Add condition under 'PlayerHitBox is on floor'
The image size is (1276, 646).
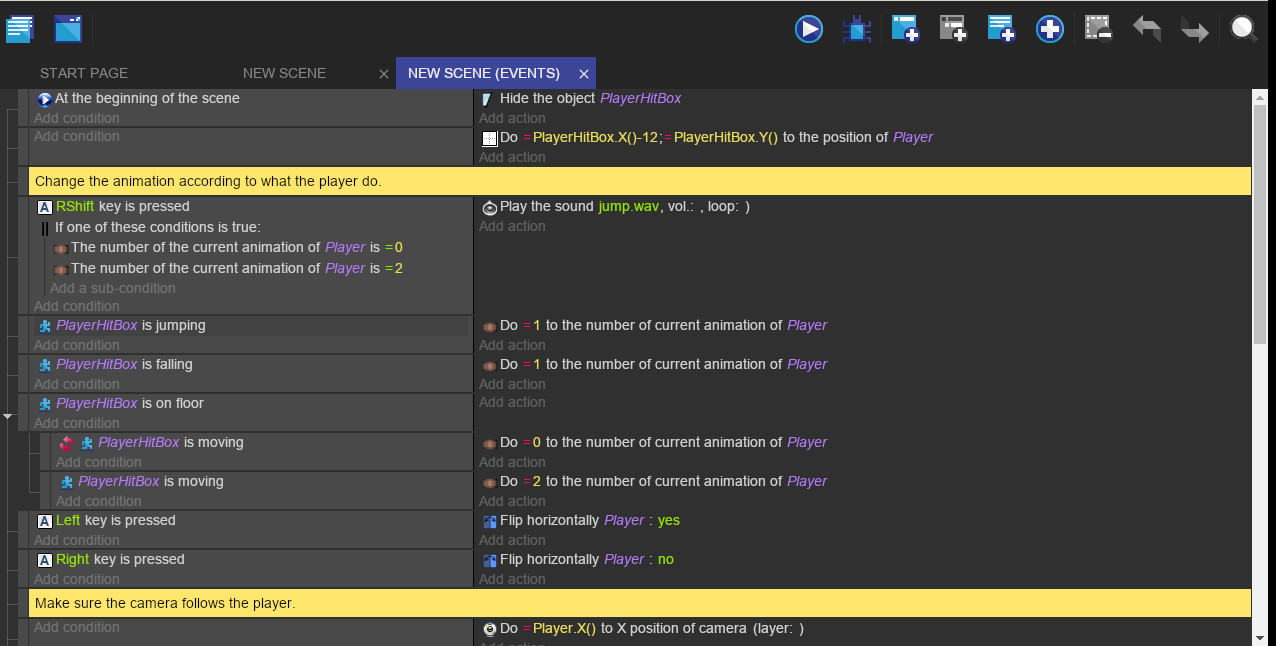point(77,423)
